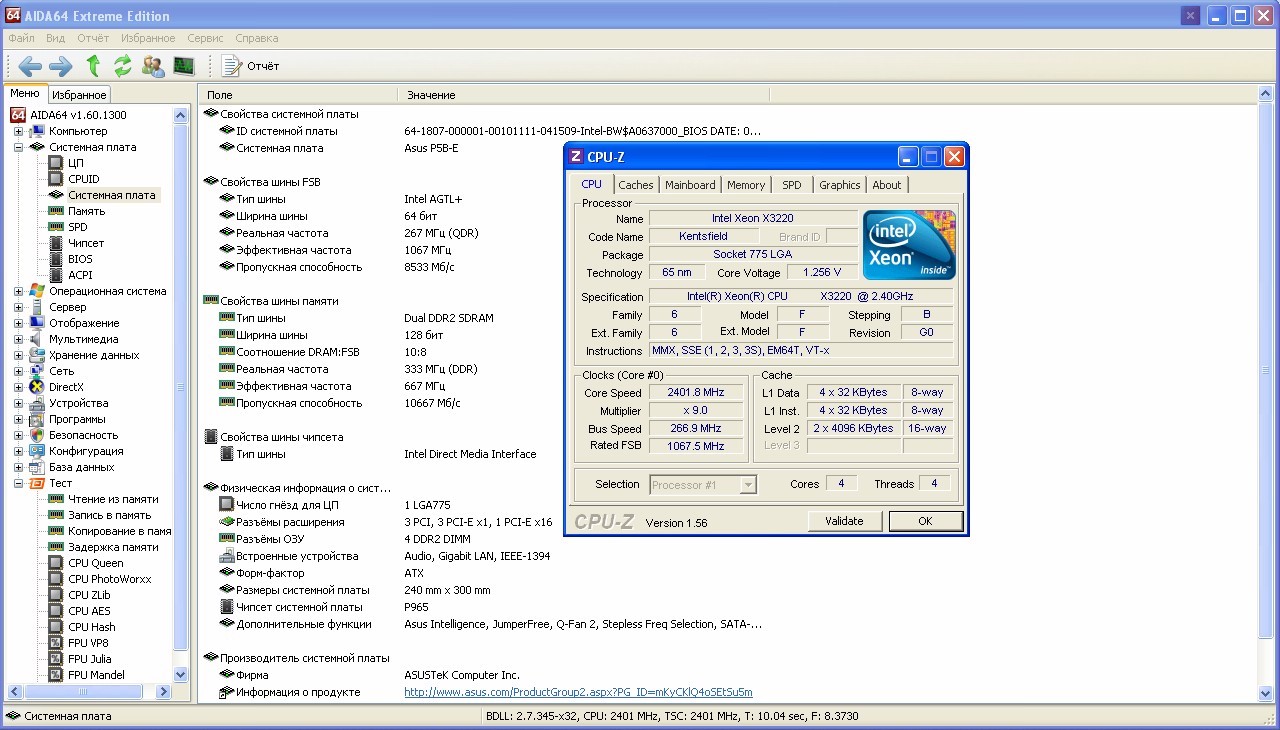Select ЦП in the sidebar tree
Image resolution: width=1280 pixels, height=730 pixels.
point(76,163)
